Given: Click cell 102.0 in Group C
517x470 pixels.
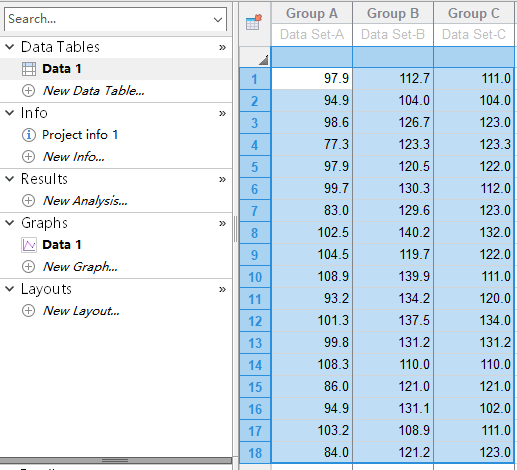Looking at the screenshot, I should pyautogui.click(x=474, y=409).
